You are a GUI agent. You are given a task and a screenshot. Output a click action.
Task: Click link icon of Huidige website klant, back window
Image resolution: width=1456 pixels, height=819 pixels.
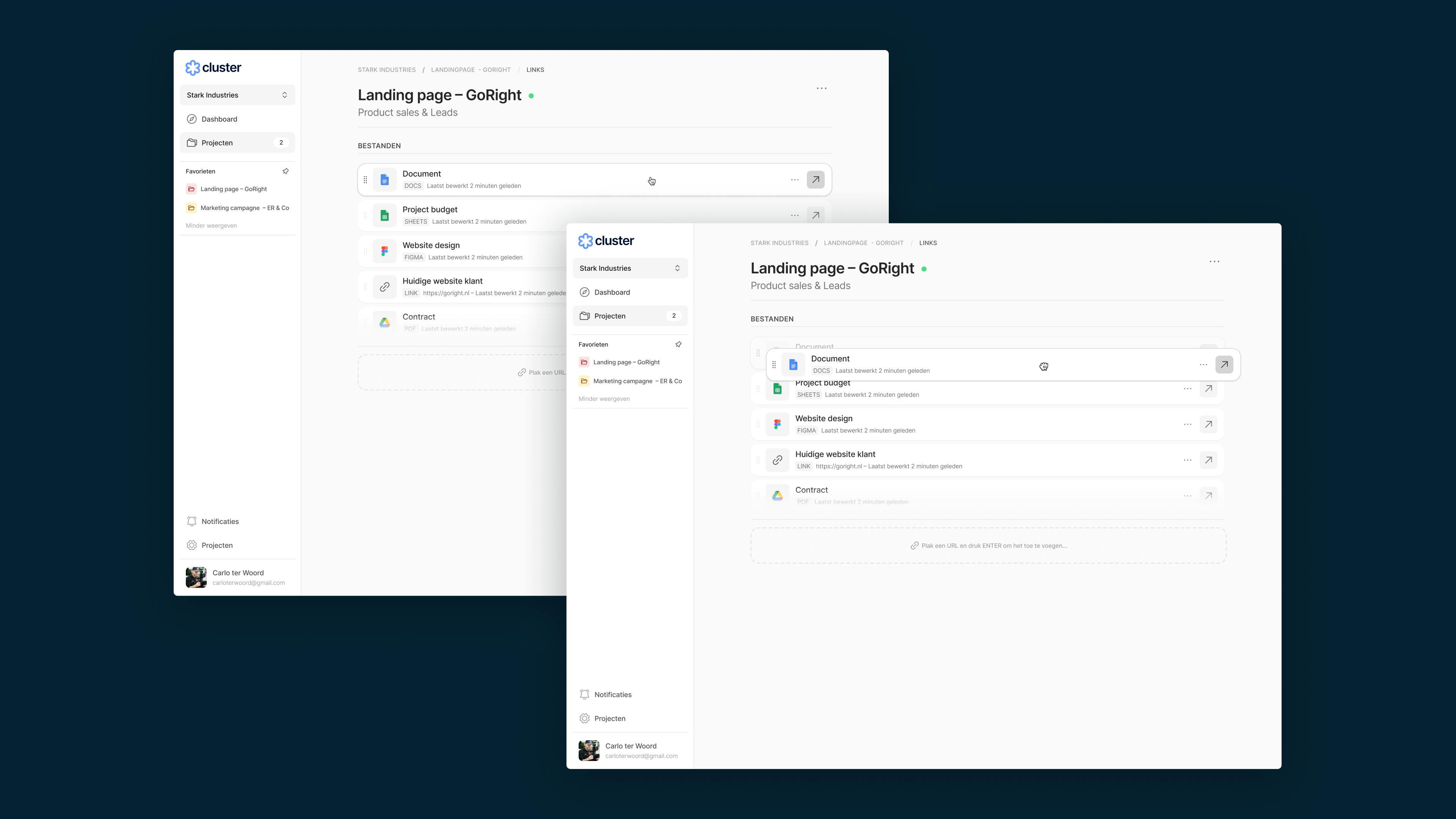(385, 287)
